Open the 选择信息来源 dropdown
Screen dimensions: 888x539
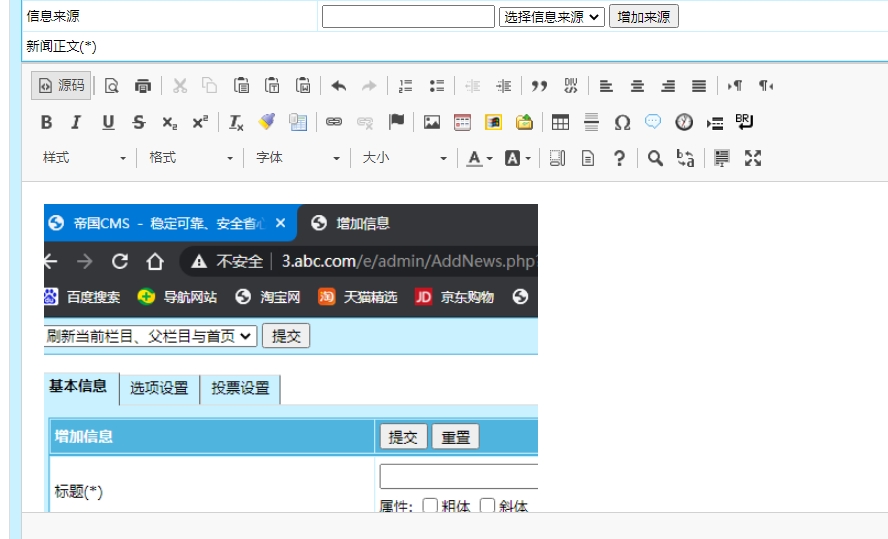(x=552, y=16)
